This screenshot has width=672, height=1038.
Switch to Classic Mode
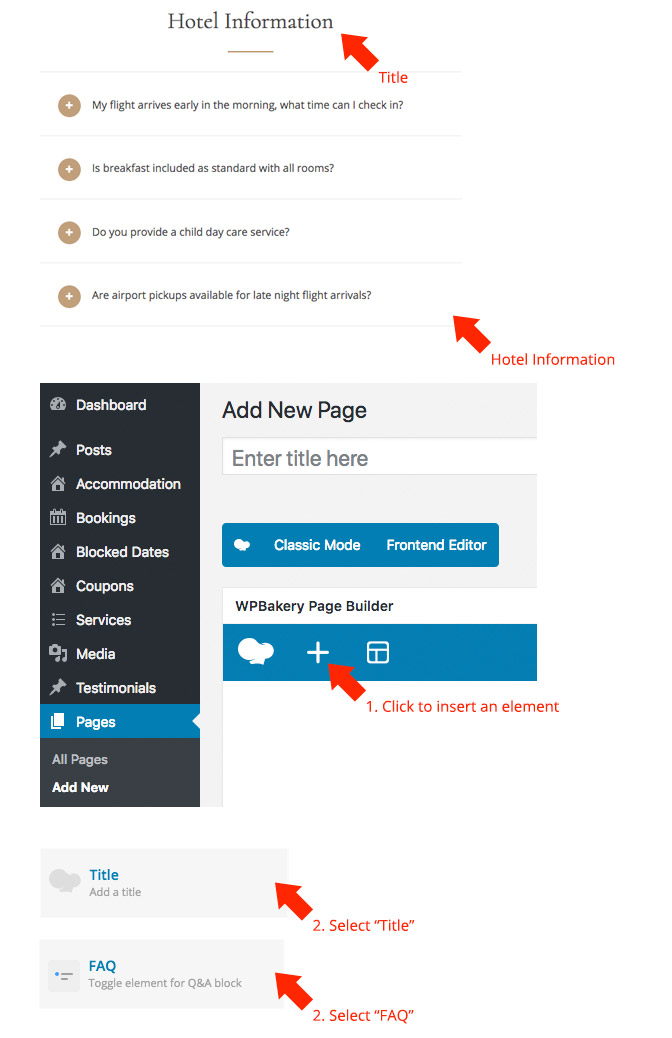coord(317,545)
